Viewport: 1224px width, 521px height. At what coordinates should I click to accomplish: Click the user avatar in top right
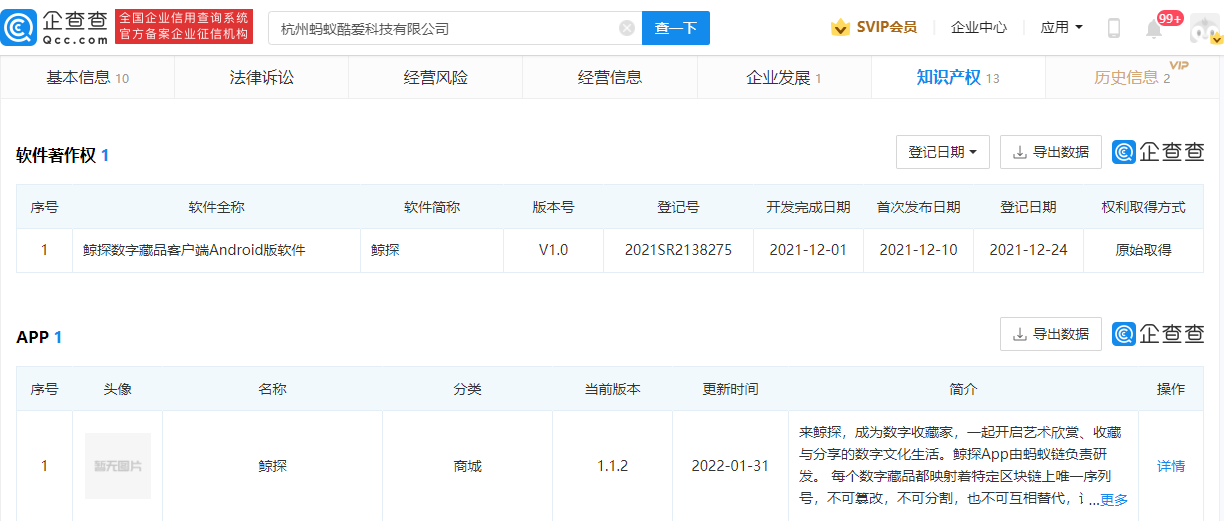click(x=1205, y=28)
